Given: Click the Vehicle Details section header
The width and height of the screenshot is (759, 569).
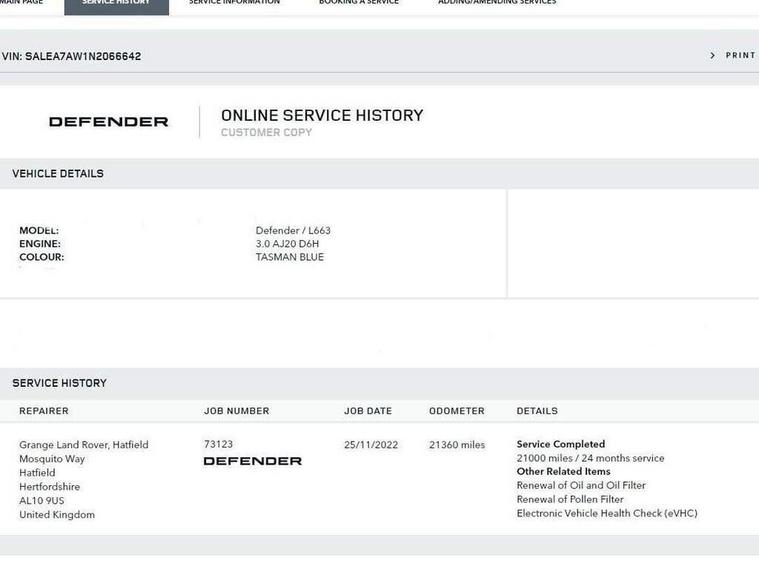Looking at the screenshot, I should click(x=58, y=174).
